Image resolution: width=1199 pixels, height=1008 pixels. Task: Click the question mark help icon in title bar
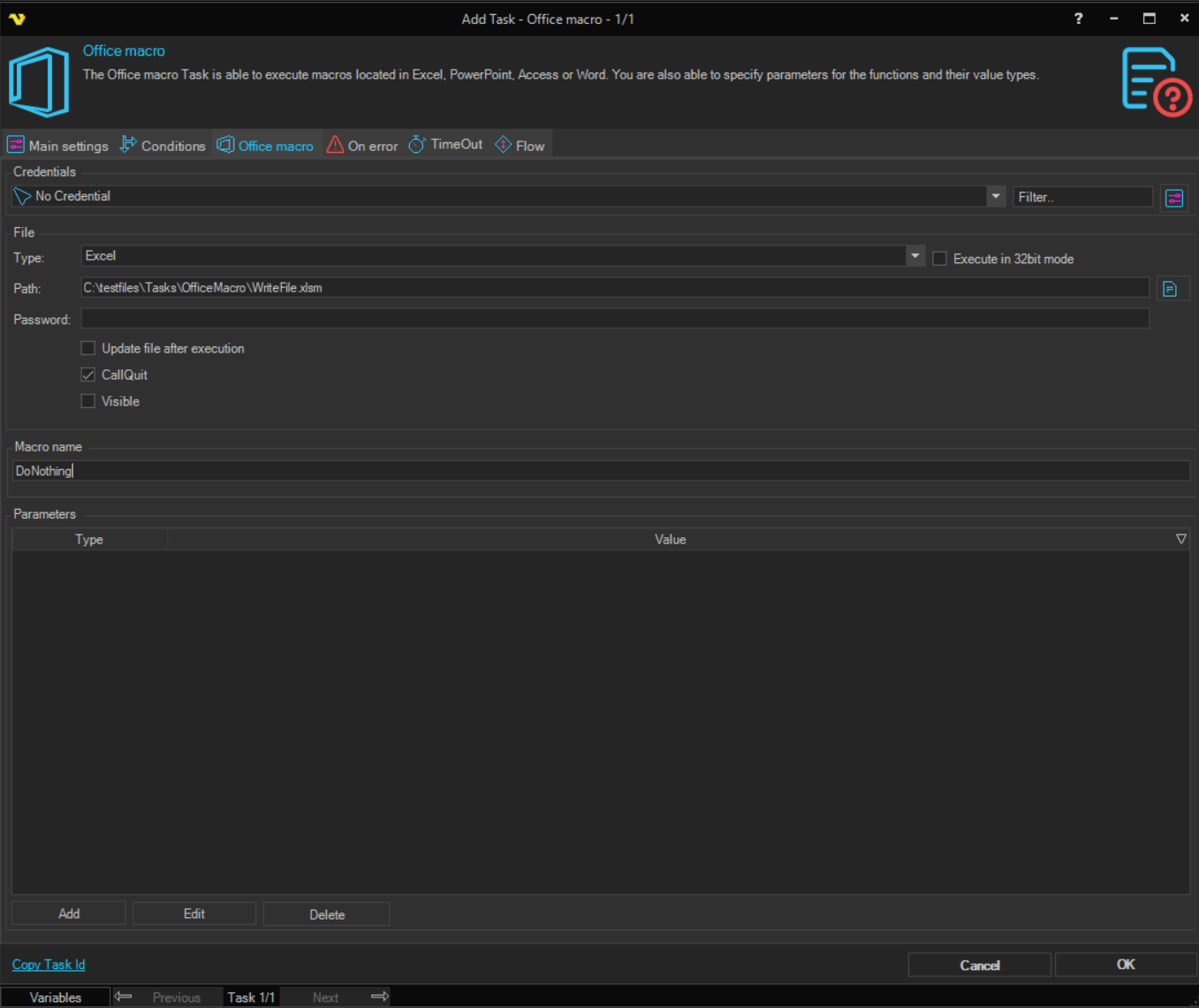(1078, 19)
